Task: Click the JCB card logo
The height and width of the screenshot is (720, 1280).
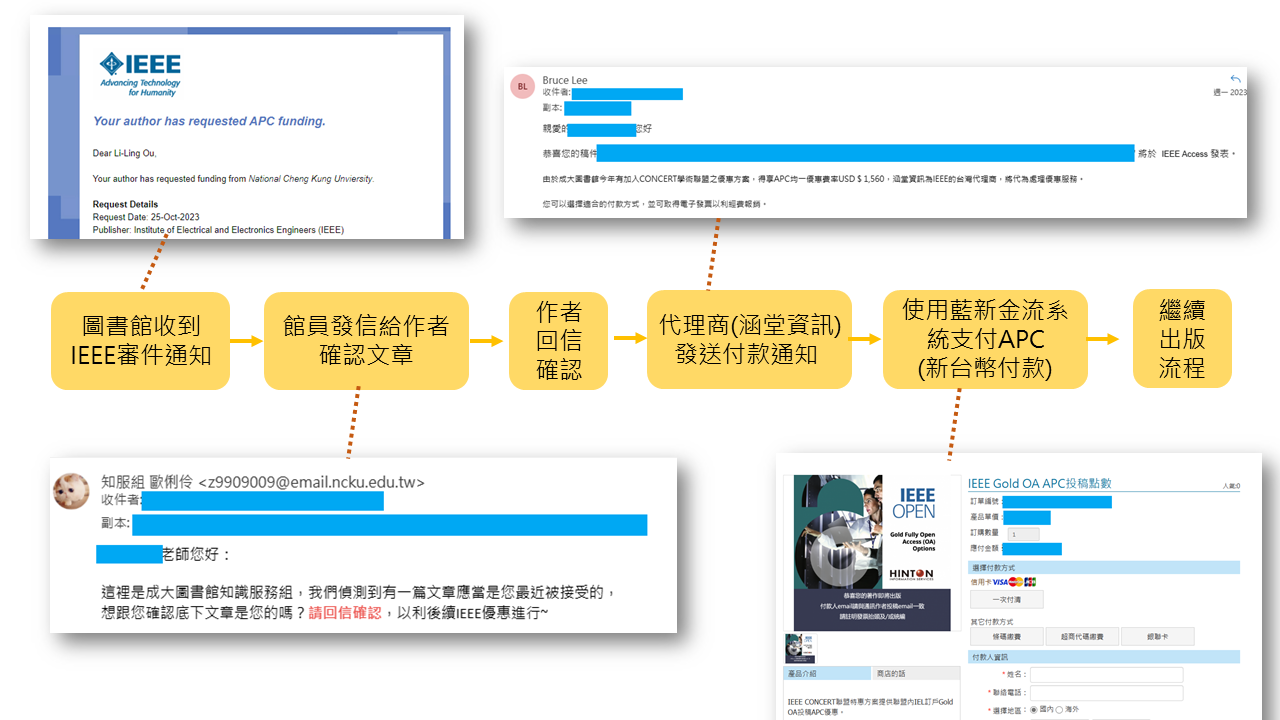Action: pos(1030,582)
